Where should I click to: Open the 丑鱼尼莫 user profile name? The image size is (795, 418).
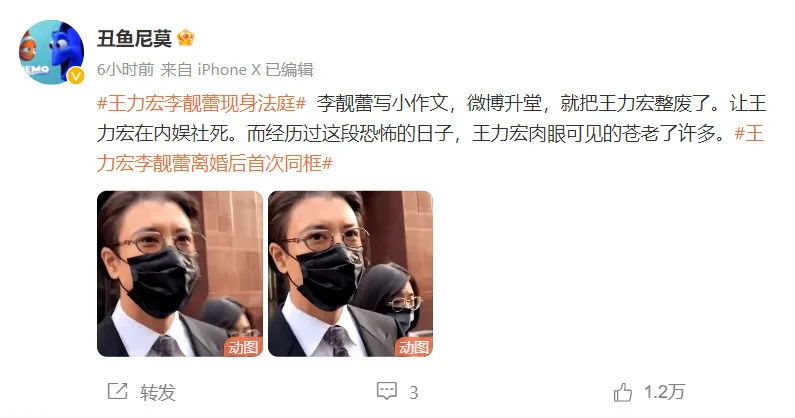(x=134, y=38)
